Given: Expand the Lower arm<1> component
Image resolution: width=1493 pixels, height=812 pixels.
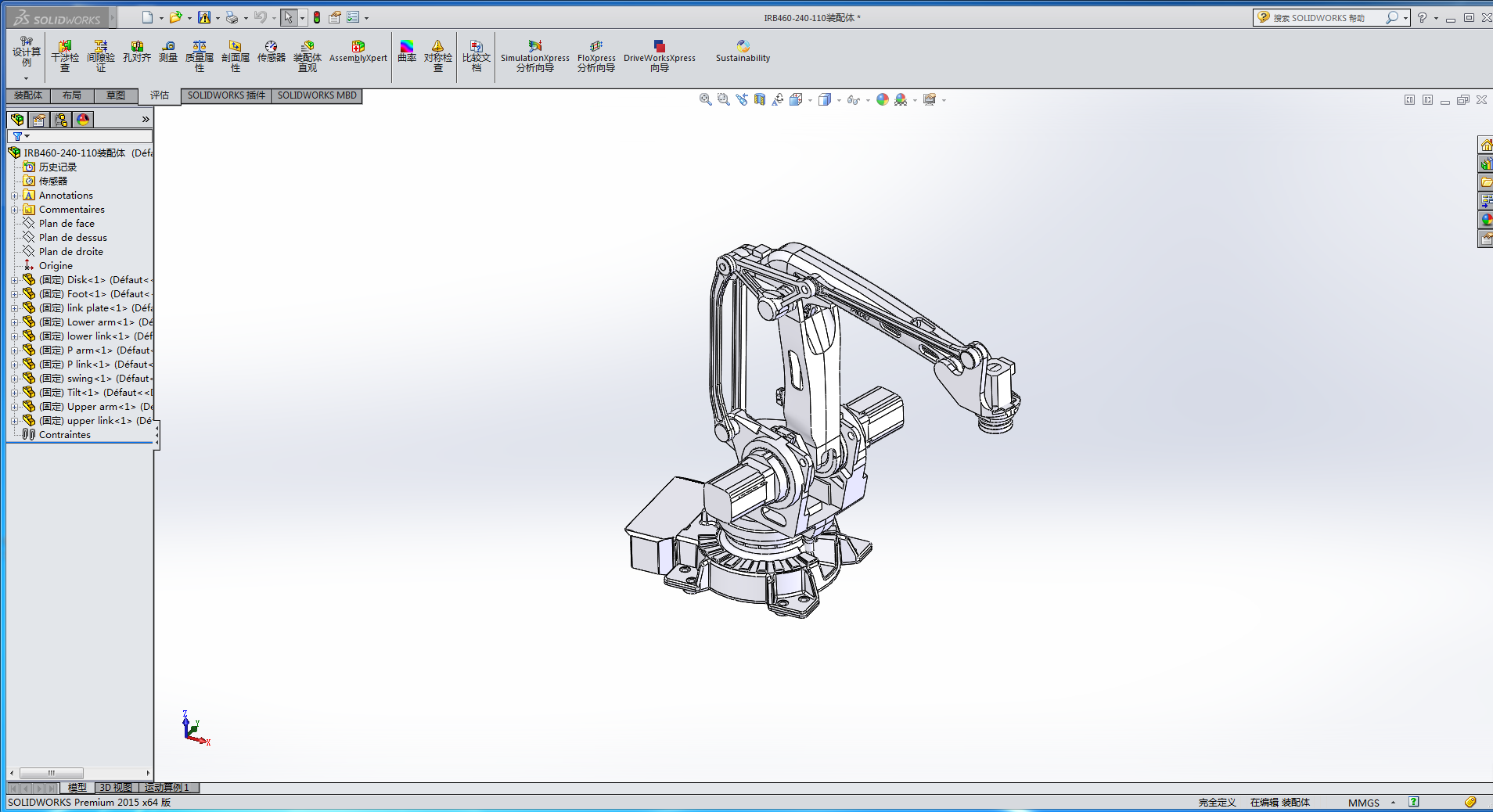Looking at the screenshot, I should [15, 322].
